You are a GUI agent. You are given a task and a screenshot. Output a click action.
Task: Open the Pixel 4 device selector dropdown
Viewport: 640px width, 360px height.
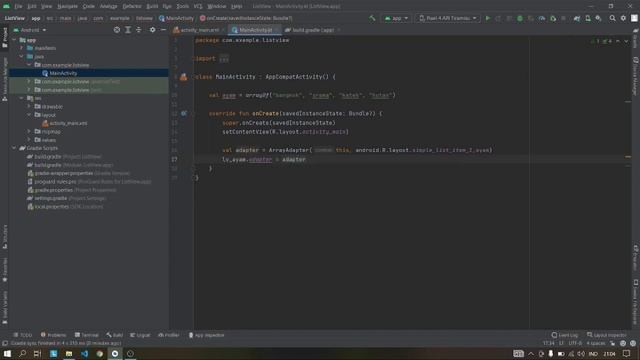click(x=448, y=18)
